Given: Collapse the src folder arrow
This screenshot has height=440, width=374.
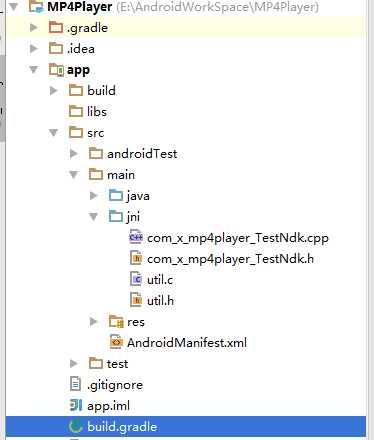Looking at the screenshot, I should pyautogui.click(x=53, y=133).
